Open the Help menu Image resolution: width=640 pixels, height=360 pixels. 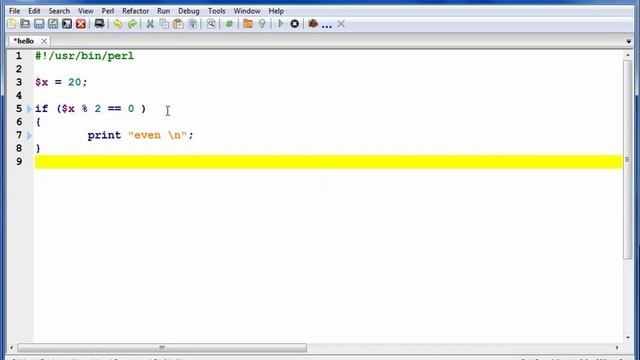[276, 11]
